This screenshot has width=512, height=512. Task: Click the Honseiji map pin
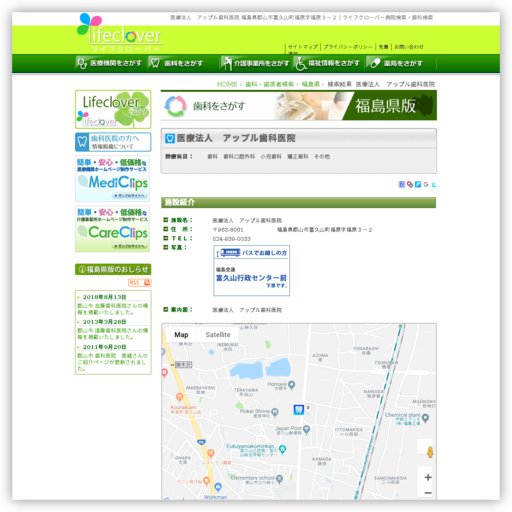click(x=292, y=385)
